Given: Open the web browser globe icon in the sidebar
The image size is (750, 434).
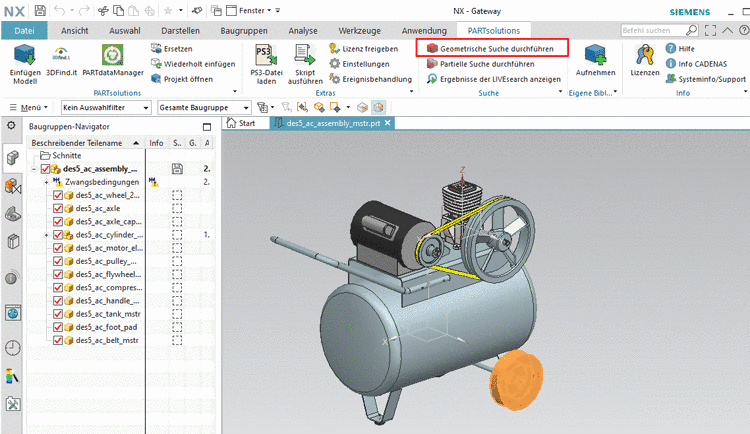Looking at the screenshot, I should click(13, 313).
